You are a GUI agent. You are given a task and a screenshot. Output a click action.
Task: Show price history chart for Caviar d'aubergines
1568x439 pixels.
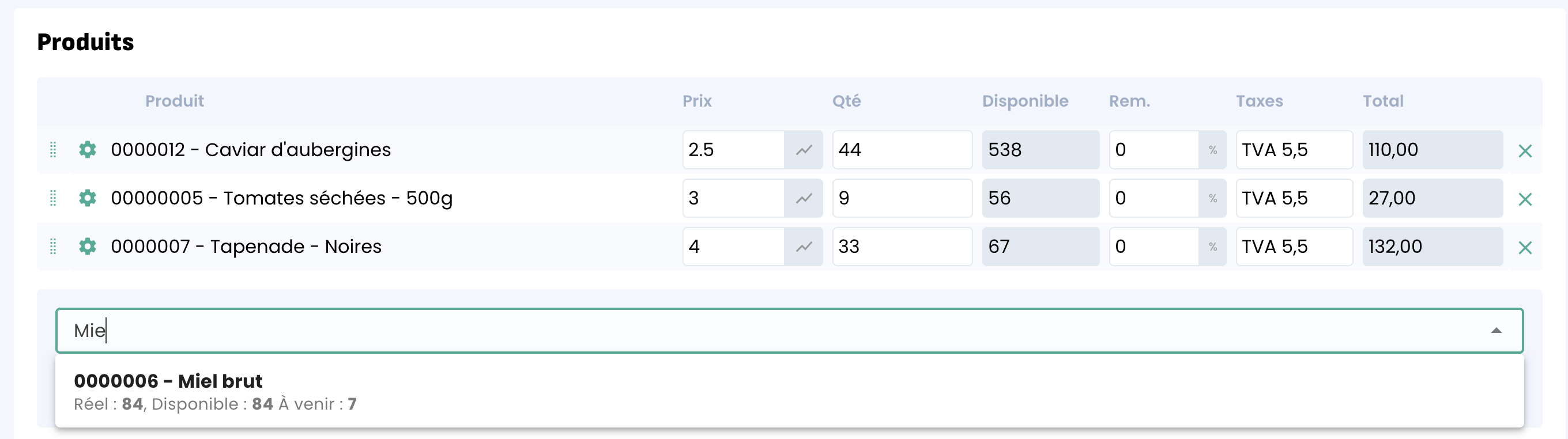click(x=804, y=150)
